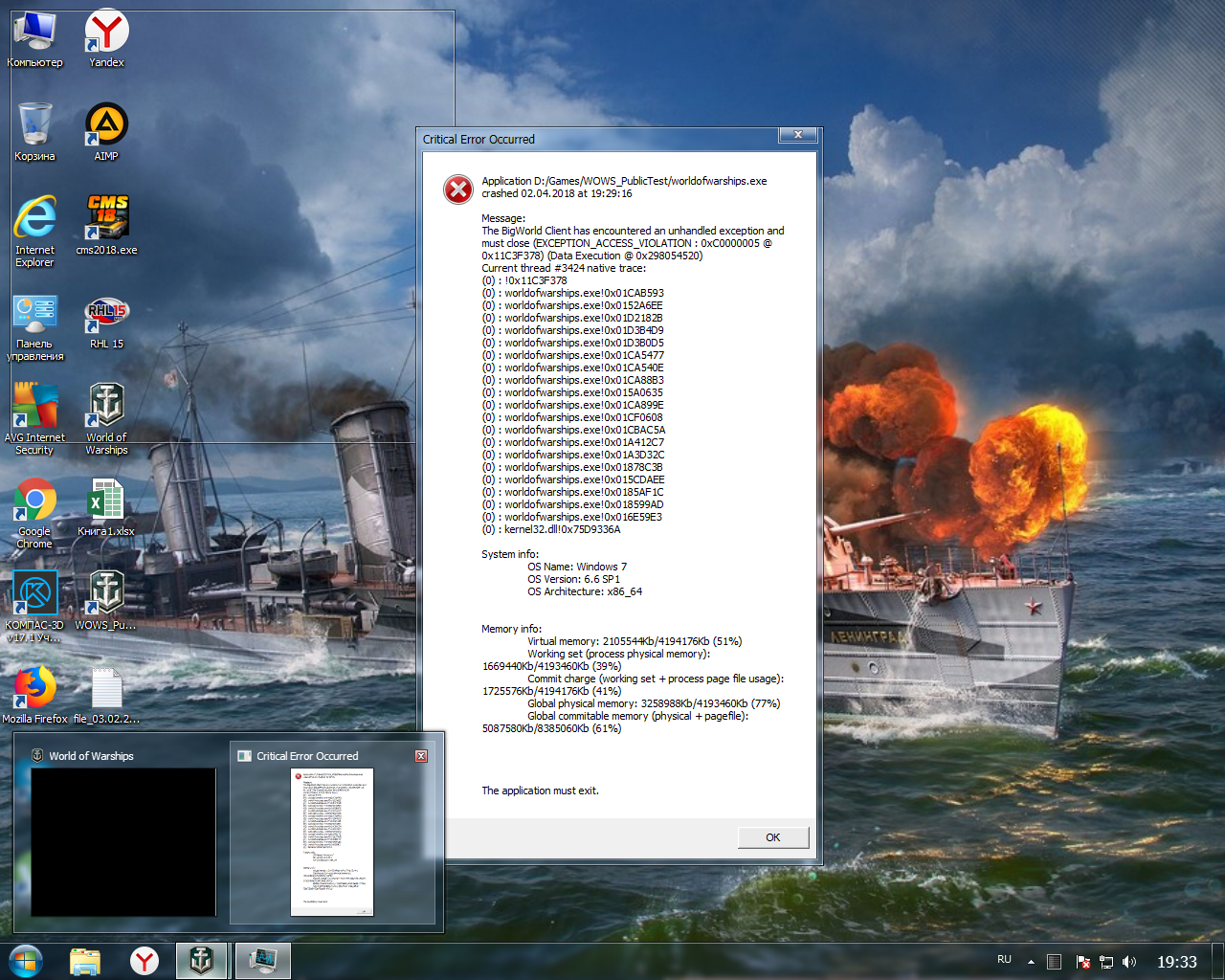
Task: Select the World of Warships taskbar preview thumbnail
Action: 122,840
